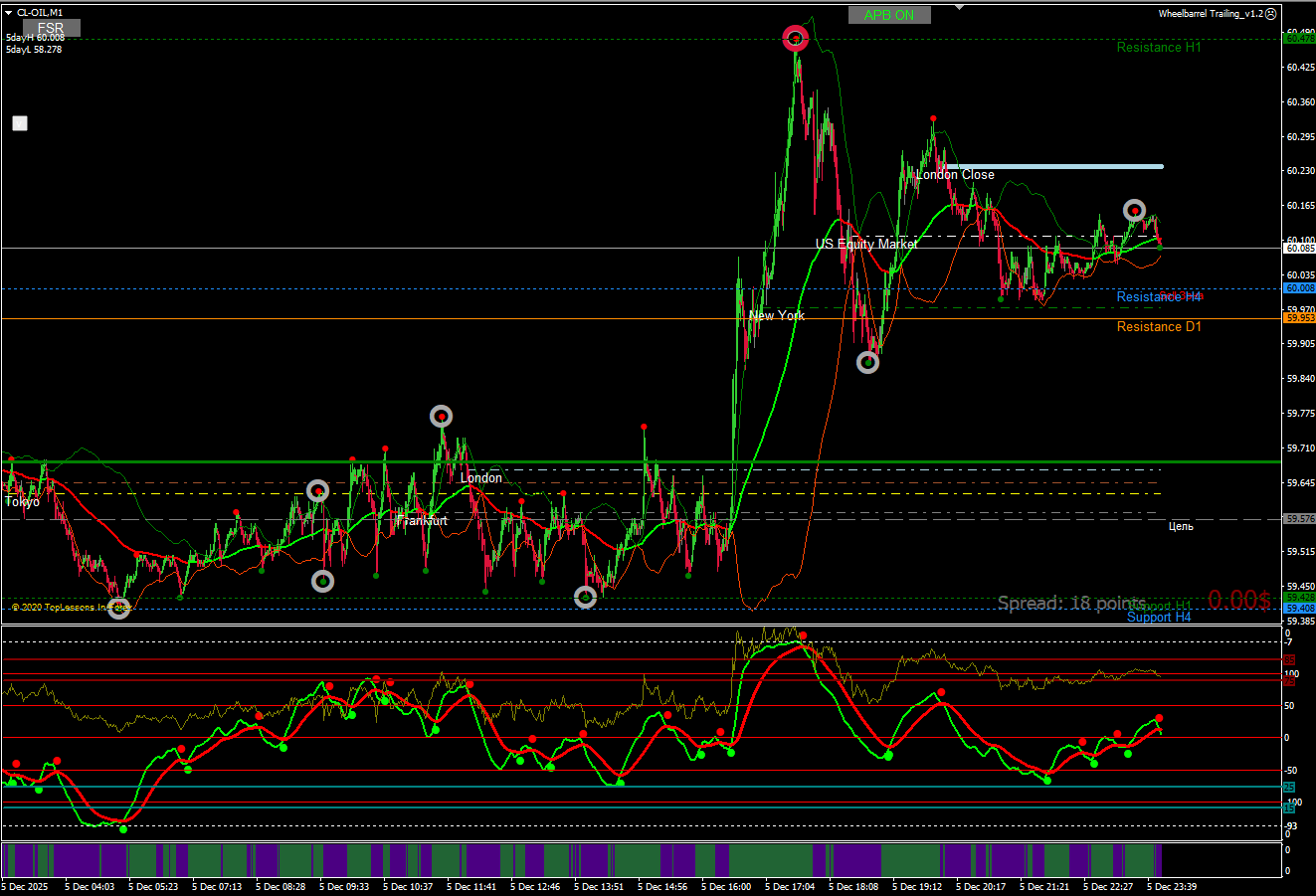Screen dimensions: 1316x896
Task: Select the New York session label
Action: 777,316
